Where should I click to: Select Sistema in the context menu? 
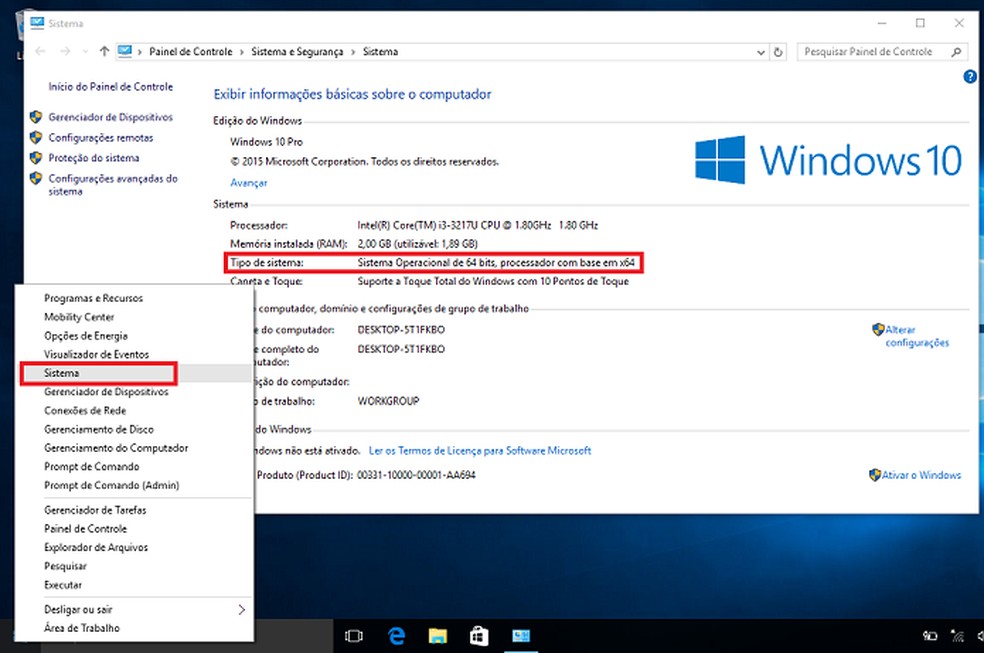coord(61,373)
